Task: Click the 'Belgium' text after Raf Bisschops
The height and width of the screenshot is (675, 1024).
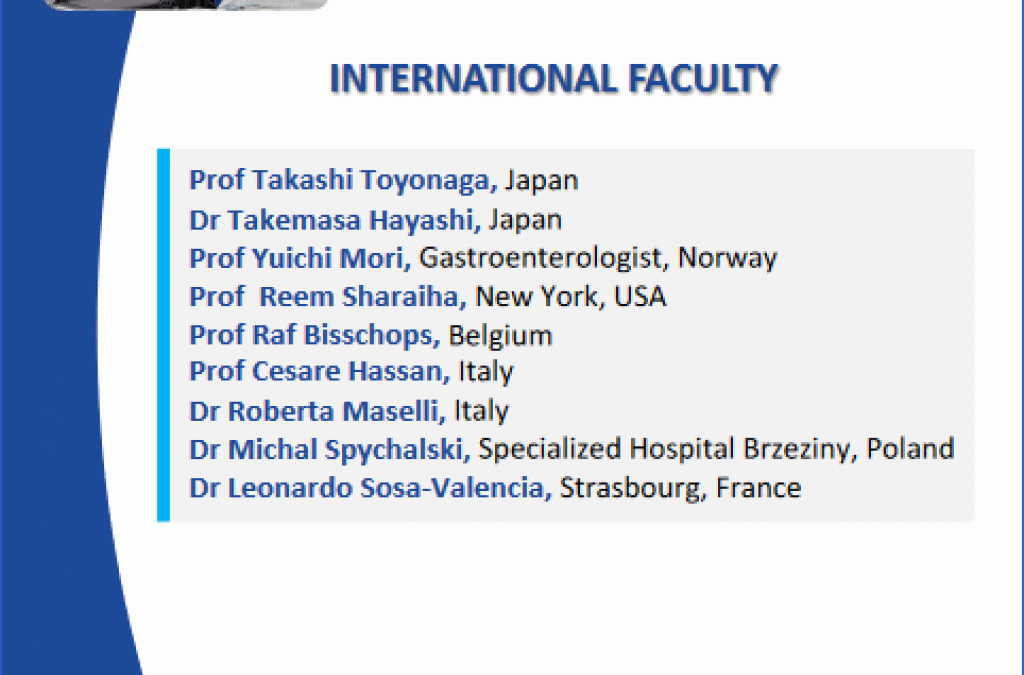Action: point(501,334)
